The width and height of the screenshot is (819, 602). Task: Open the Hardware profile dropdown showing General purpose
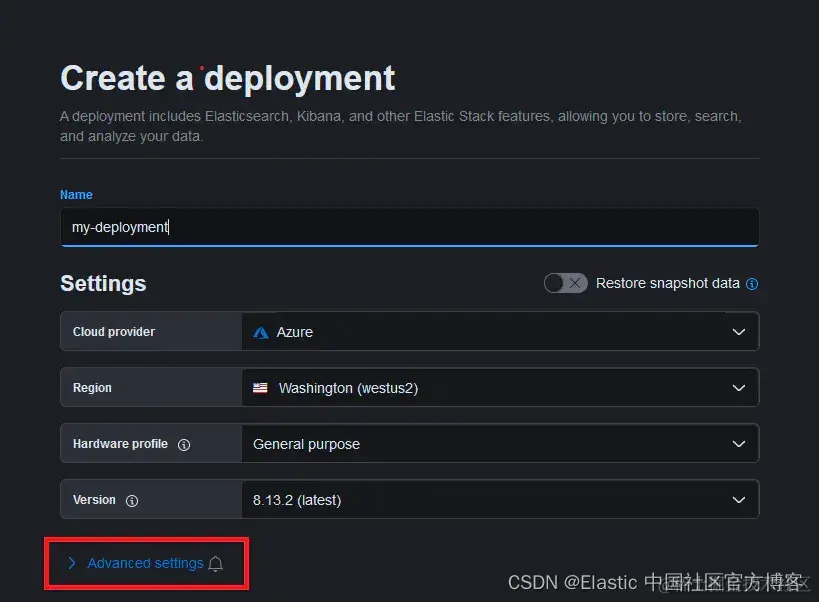click(500, 443)
